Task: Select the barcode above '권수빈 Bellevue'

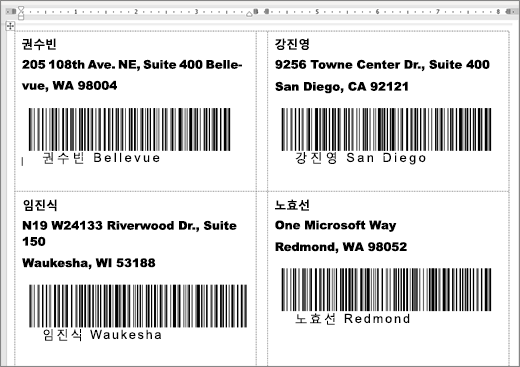Action: tap(129, 129)
